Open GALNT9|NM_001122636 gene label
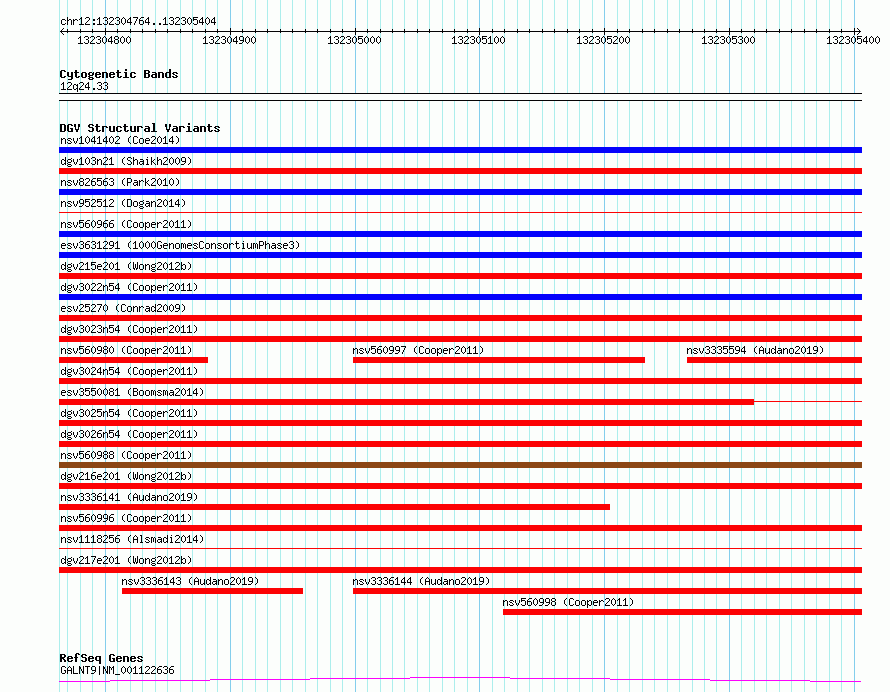Viewport: 890px width, 692px height. [x=117, y=670]
